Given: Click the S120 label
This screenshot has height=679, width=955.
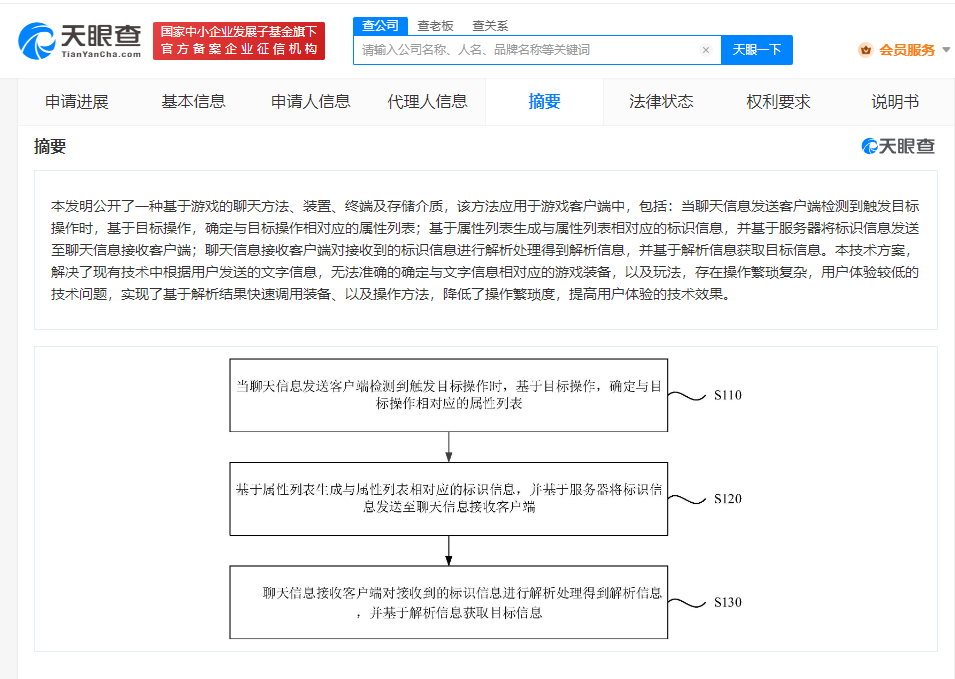Looking at the screenshot, I should pos(728,499).
